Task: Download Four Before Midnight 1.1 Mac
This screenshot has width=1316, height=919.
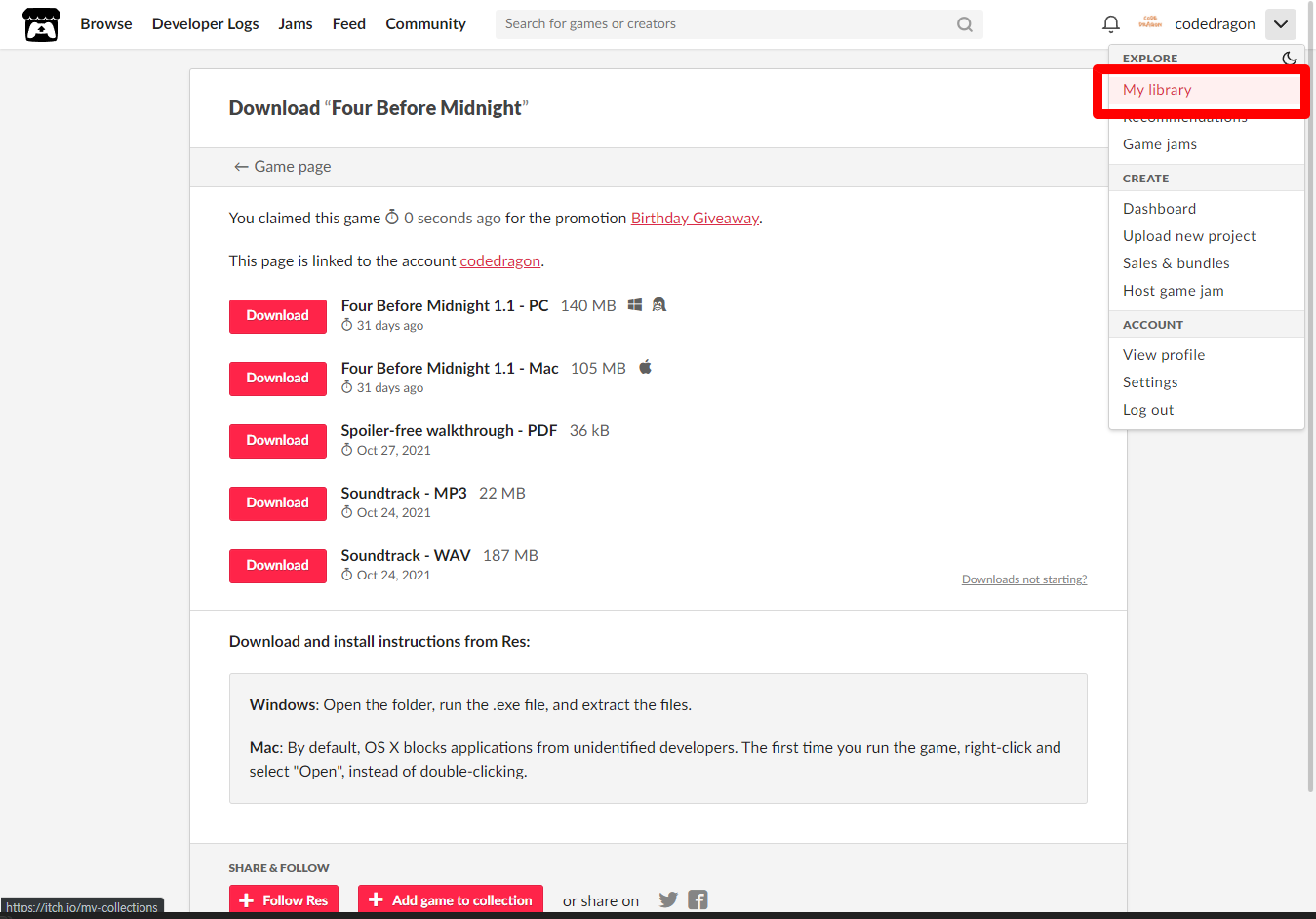Action: point(278,379)
